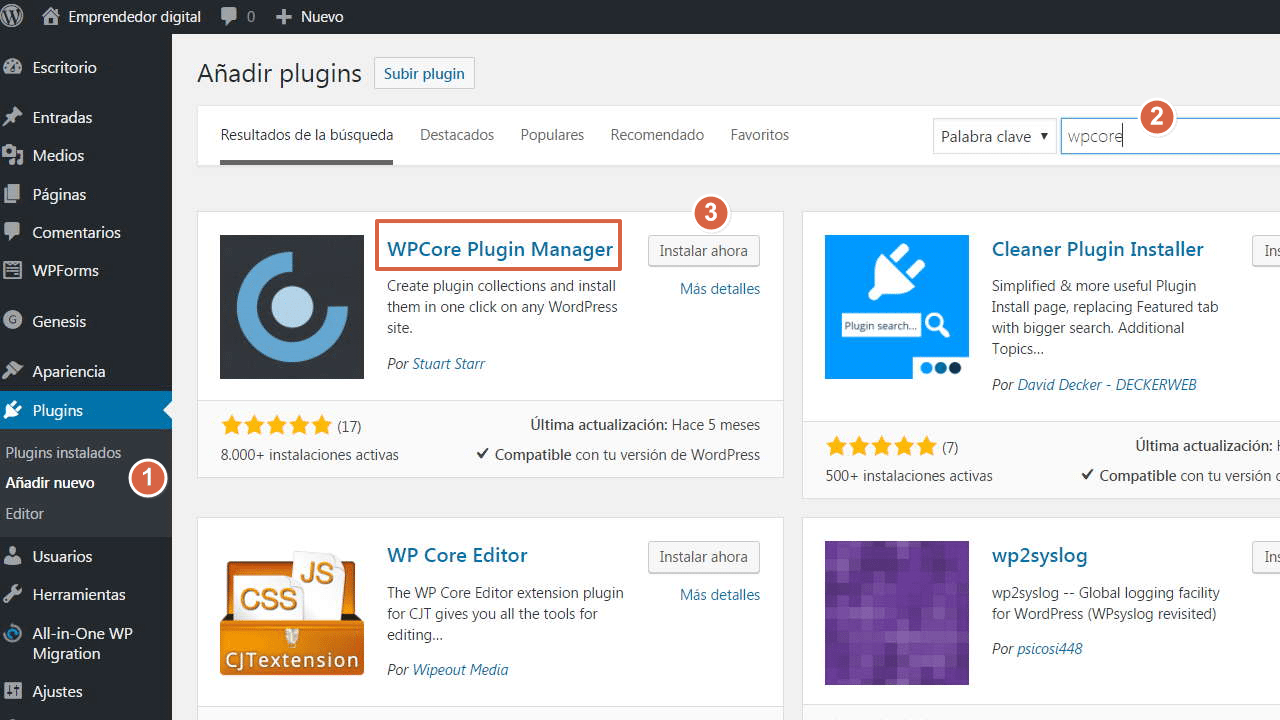Viewport: 1280px width, 720px height.
Task: Install WPCore Plugin Manager with Instalar ahora
Action: [704, 251]
